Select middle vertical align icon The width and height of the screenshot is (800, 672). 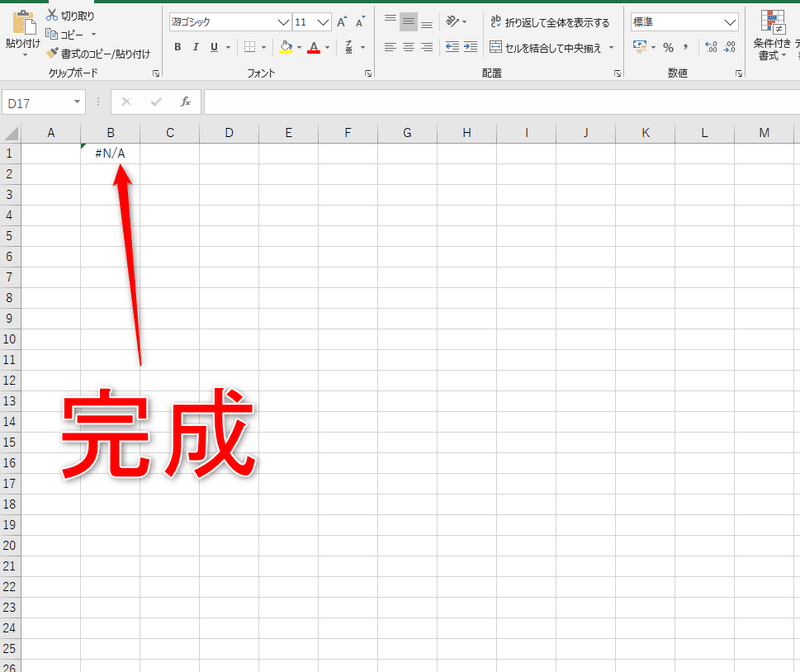(408, 21)
